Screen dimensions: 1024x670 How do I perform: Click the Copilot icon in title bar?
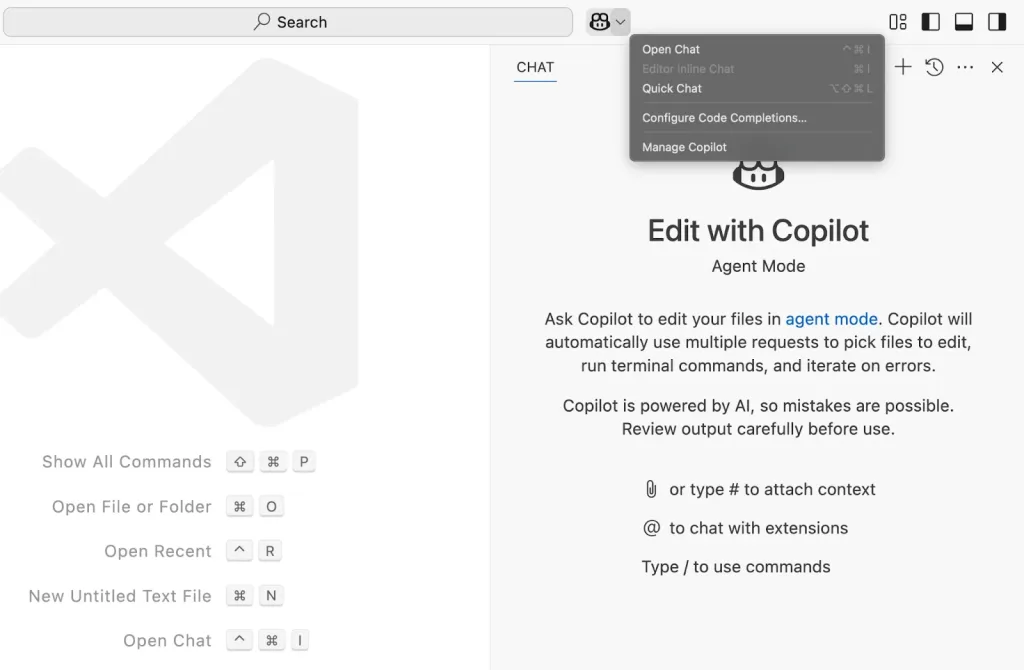click(600, 22)
